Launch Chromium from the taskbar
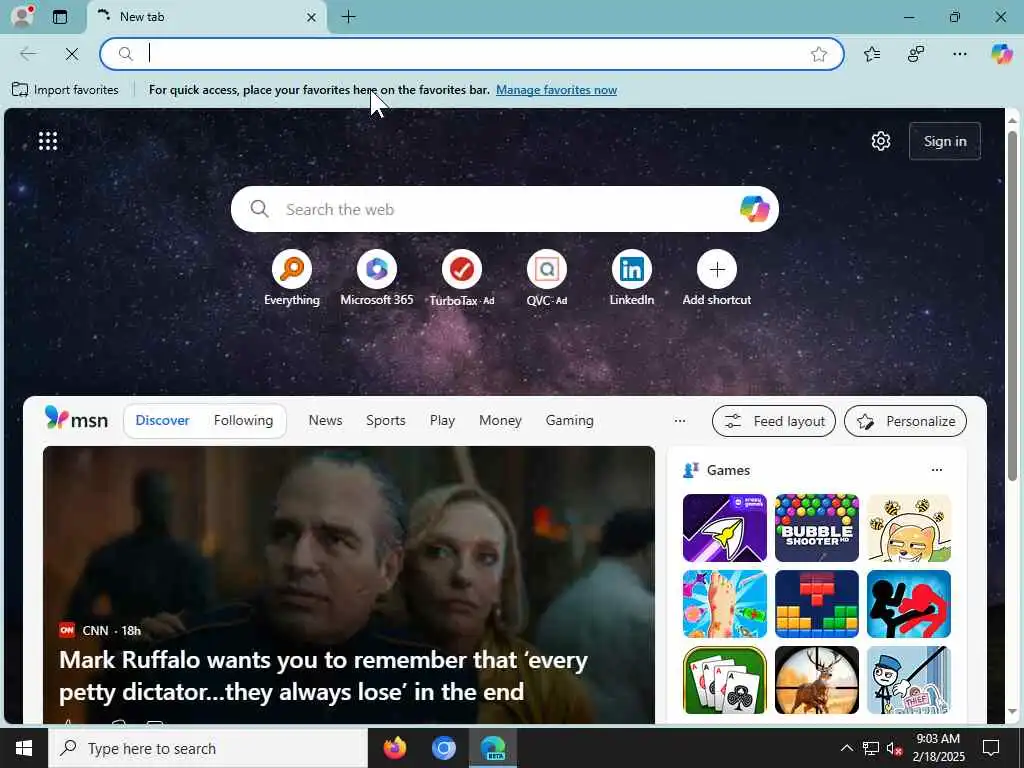Screen dimensions: 1024x768 443,748
